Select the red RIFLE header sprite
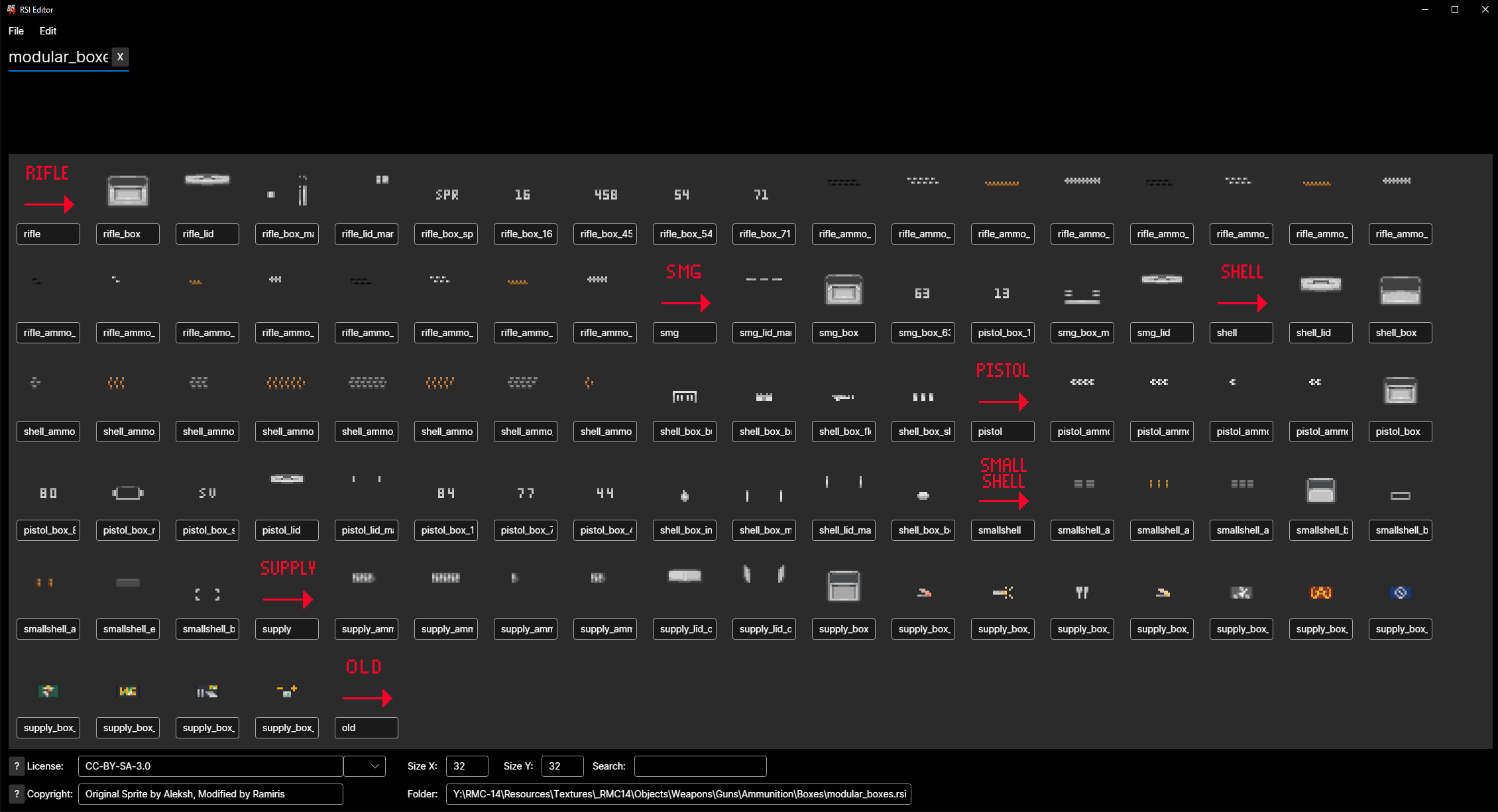Screen dimensions: 1498x812 (x=48, y=188)
